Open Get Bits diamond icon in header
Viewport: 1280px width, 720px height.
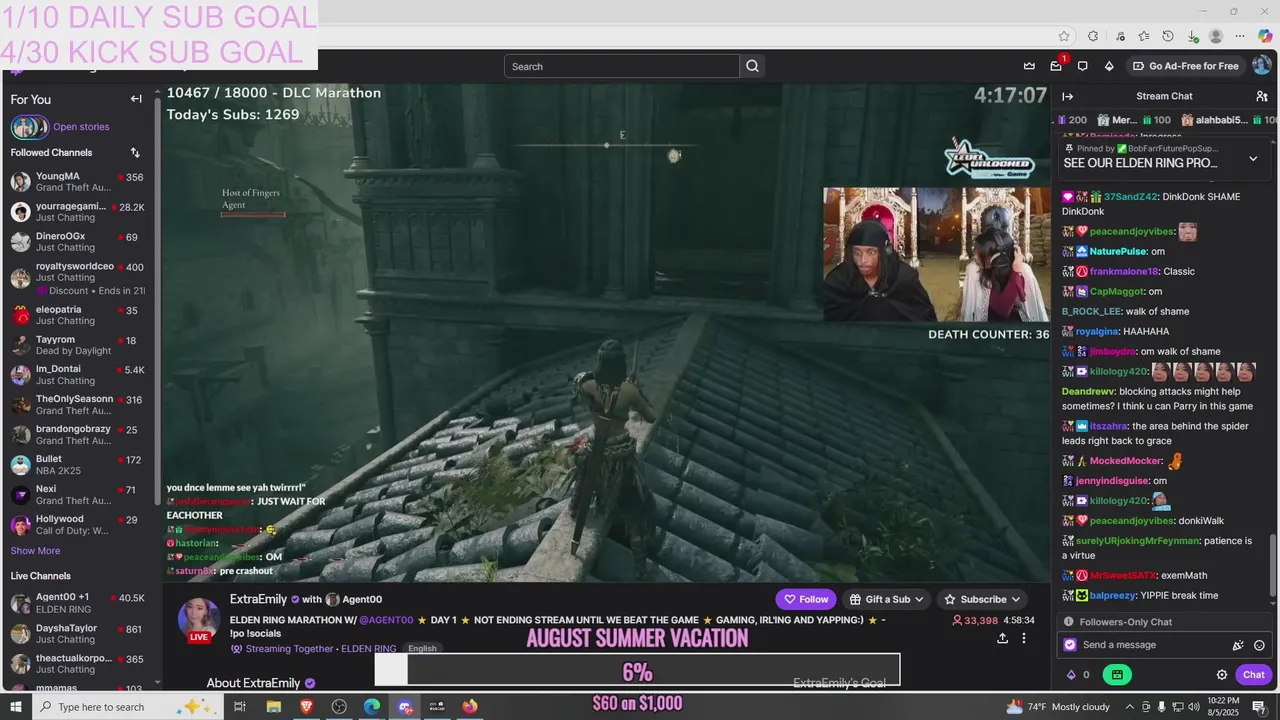(1109, 66)
